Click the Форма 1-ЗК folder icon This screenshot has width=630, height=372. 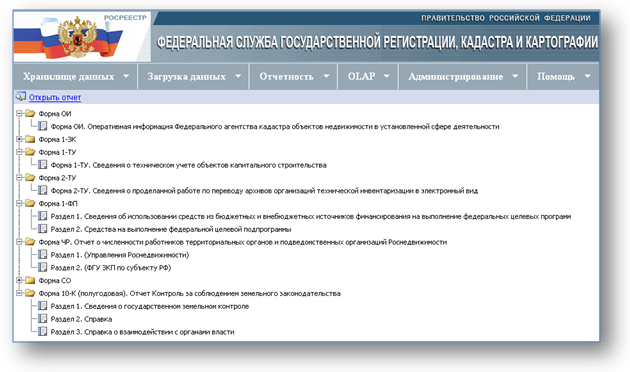click(x=30, y=139)
